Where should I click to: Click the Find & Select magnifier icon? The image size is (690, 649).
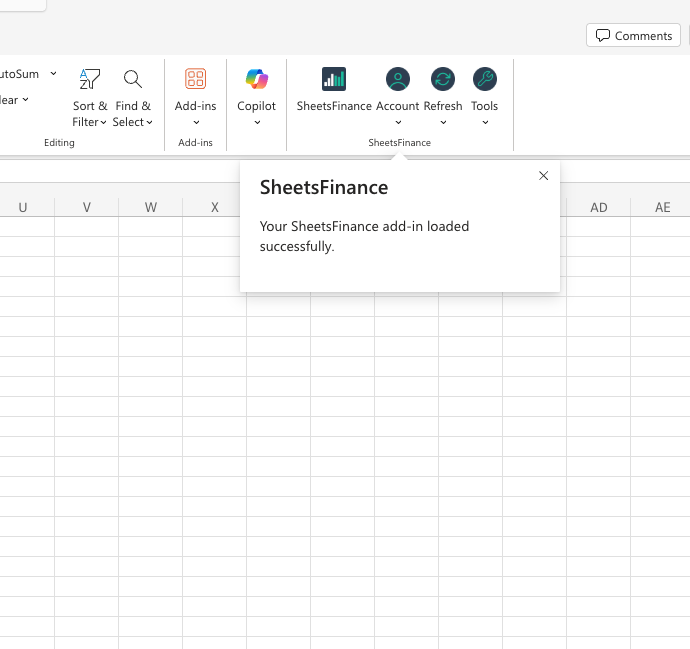[133, 79]
